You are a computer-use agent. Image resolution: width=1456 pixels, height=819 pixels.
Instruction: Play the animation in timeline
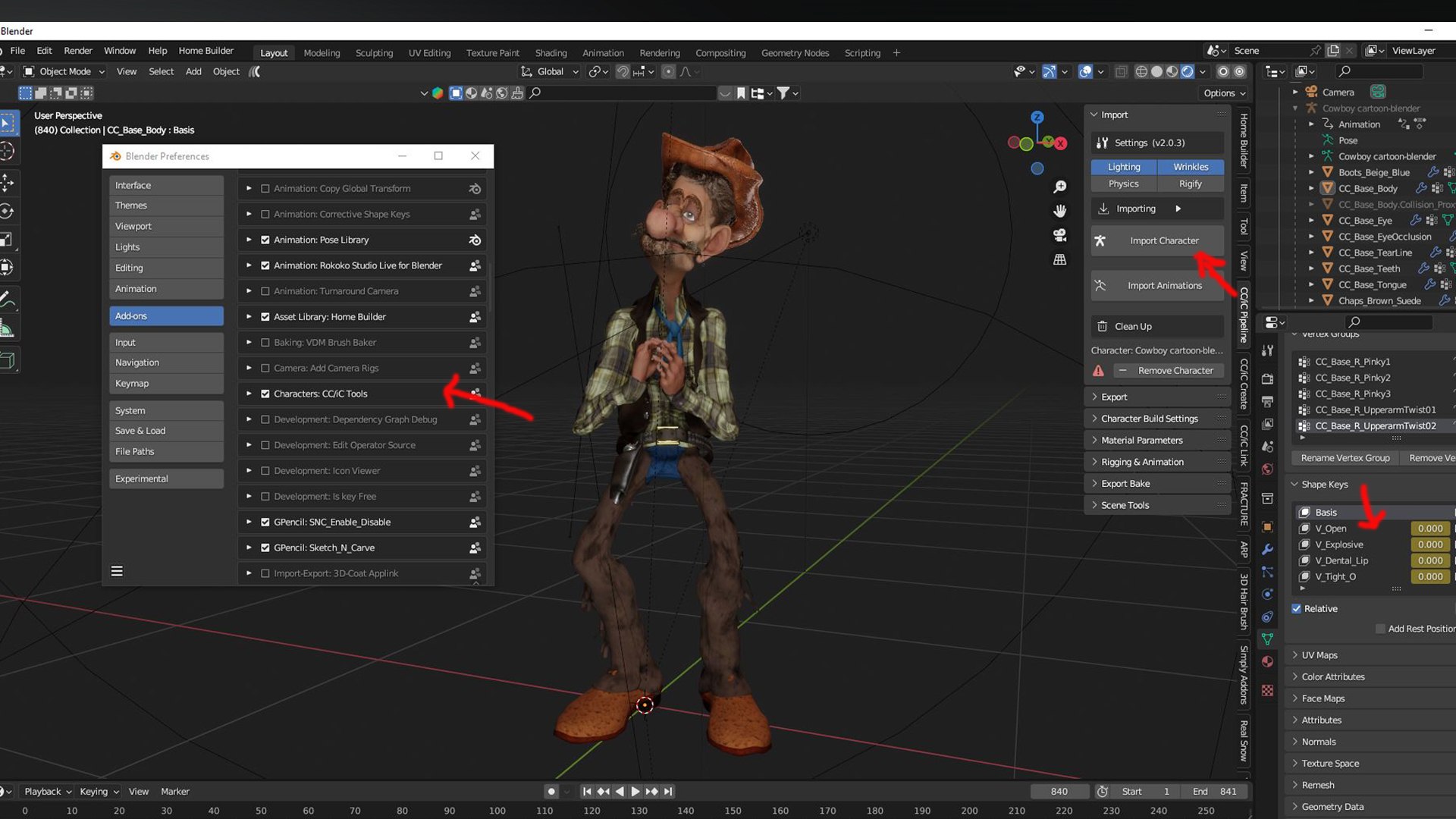[635, 791]
